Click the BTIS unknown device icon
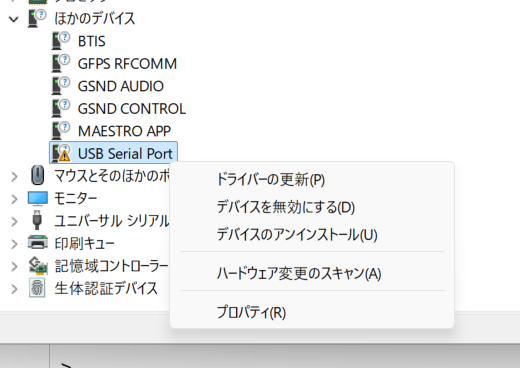Viewport: 520px width, 368px height. click(61, 41)
